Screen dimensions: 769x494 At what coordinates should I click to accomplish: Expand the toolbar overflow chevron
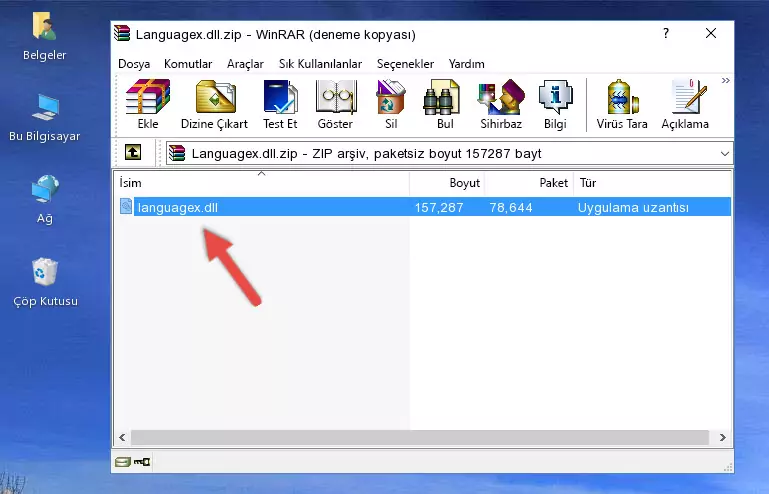pos(725,80)
